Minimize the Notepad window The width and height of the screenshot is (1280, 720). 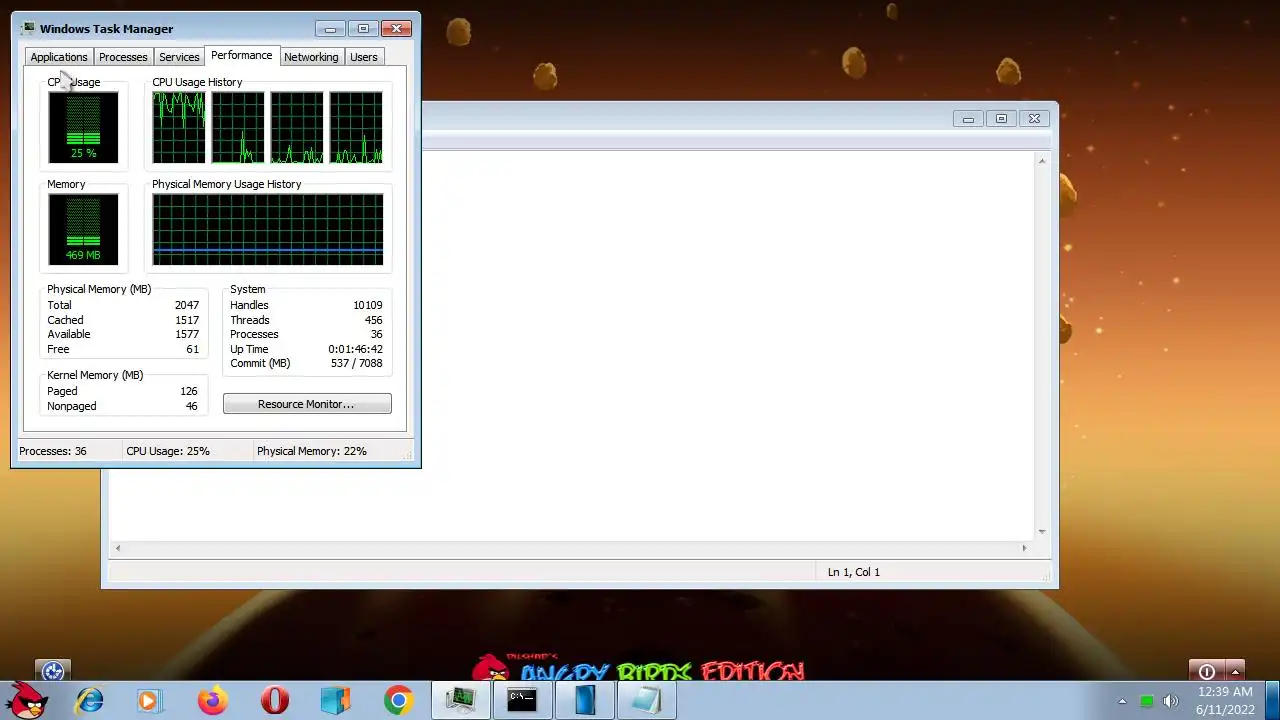pyautogui.click(x=968, y=118)
